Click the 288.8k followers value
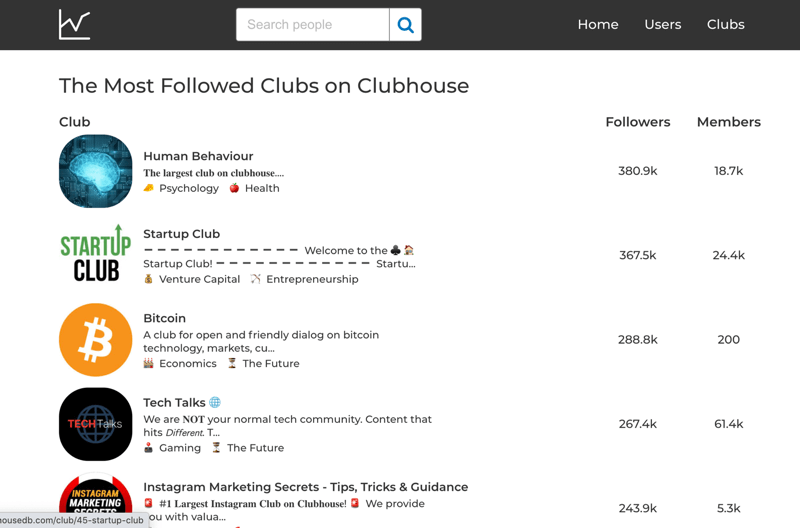The height and width of the screenshot is (528, 800). [x=638, y=340]
